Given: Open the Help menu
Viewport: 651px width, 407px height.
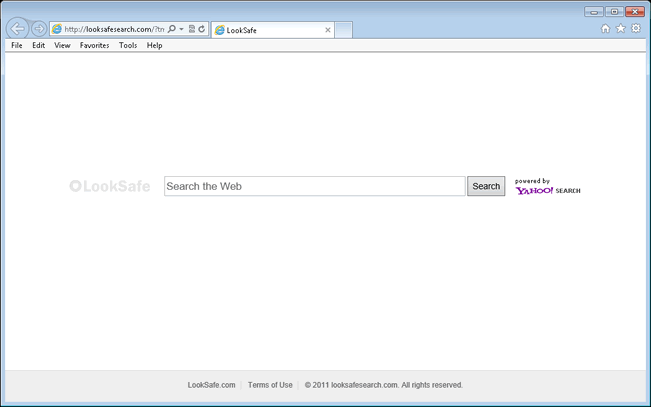Looking at the screenshot, I should (154, 45).
